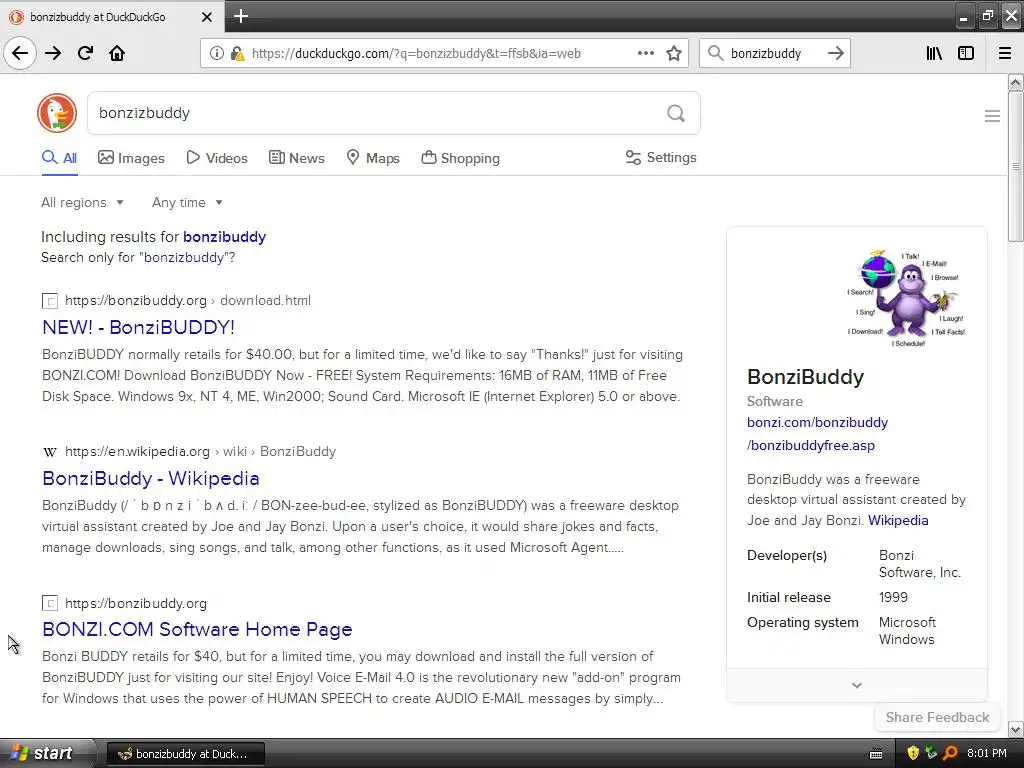
Task: Expand the All regions dropdown
Action: pos(82,202)
